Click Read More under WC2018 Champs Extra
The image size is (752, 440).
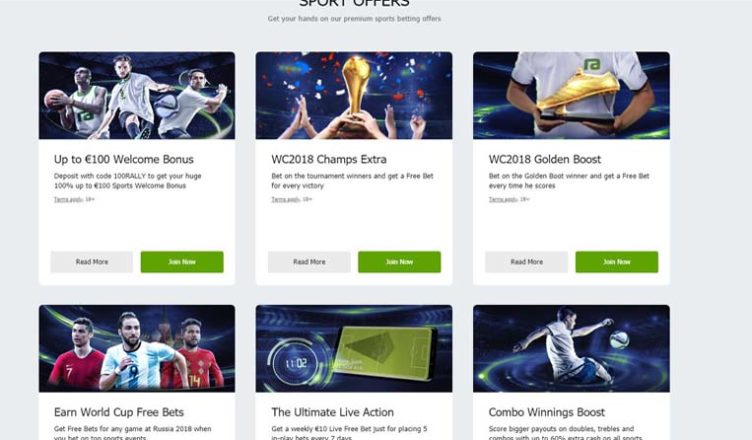click(x=309, y=262)
